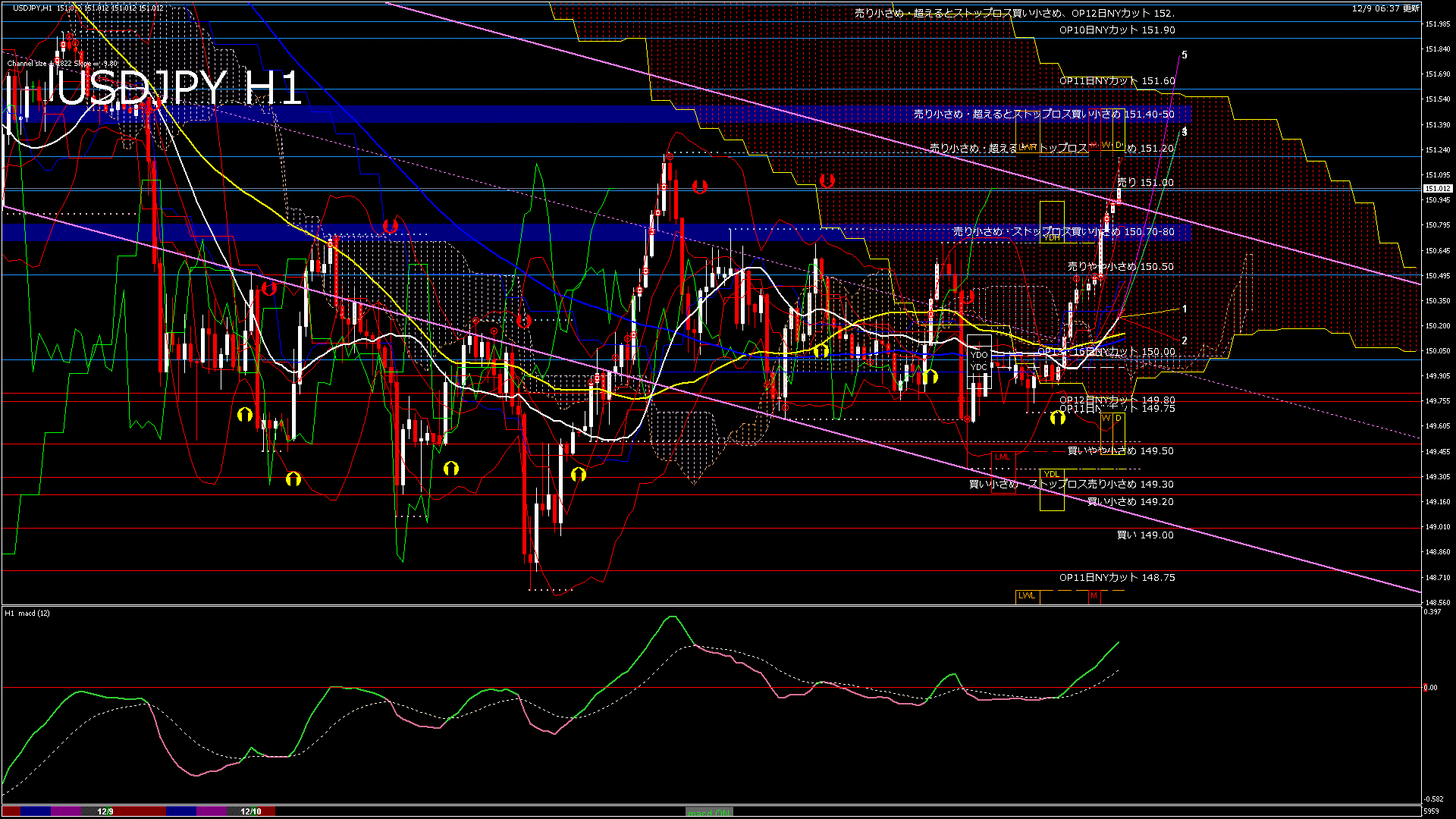This screenshot has width=1456, height=819.
Task: Click the MACD zero level value 0.00
Action: [x=1430, y=688]
